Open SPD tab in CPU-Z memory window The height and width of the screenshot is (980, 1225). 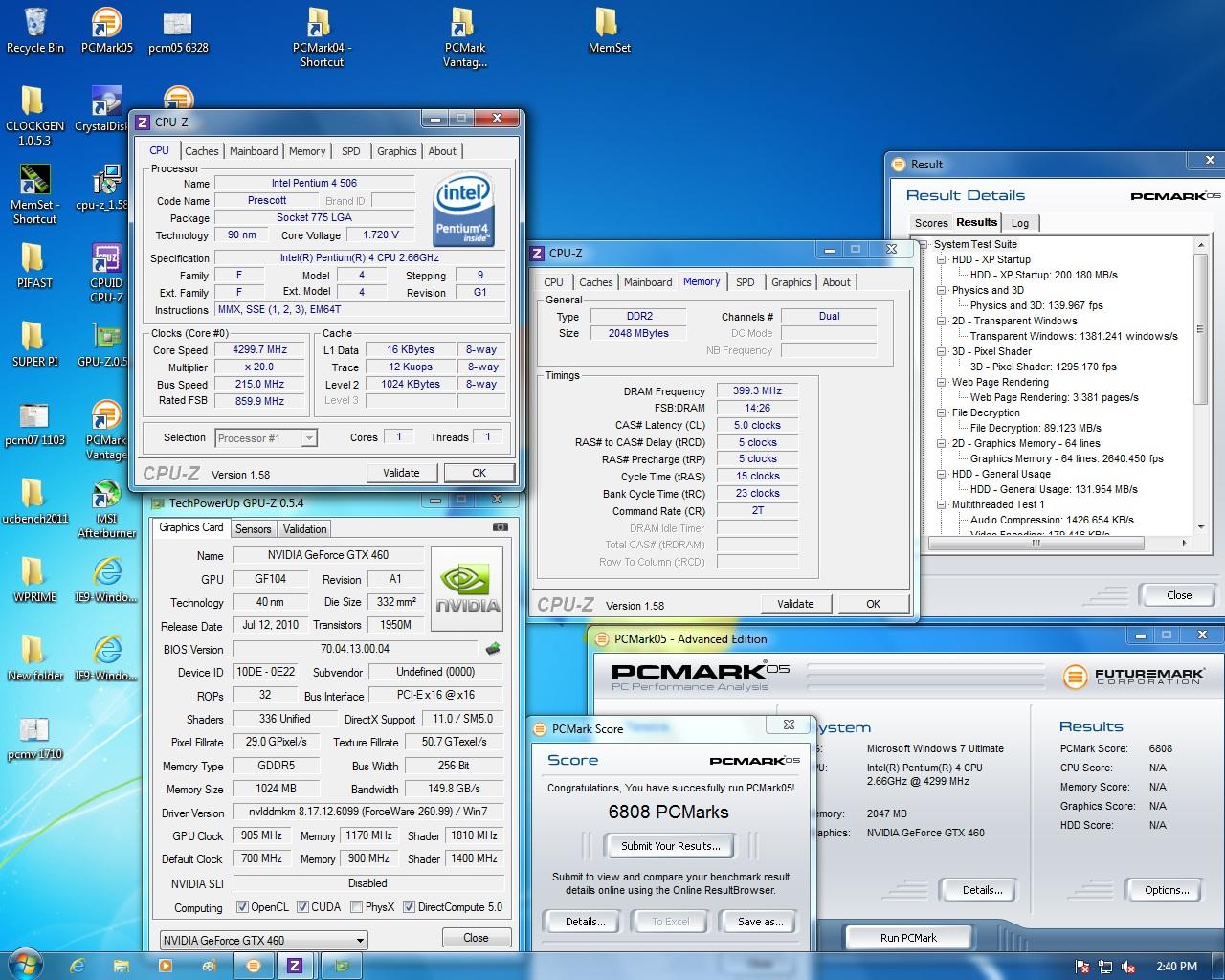point(745,282)
